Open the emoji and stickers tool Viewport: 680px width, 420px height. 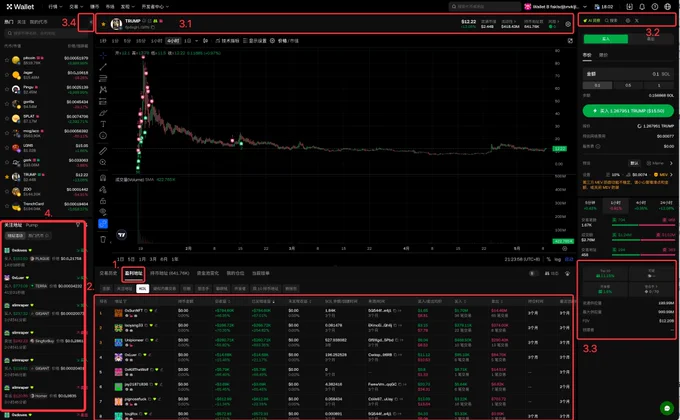[x=103, y=135]
